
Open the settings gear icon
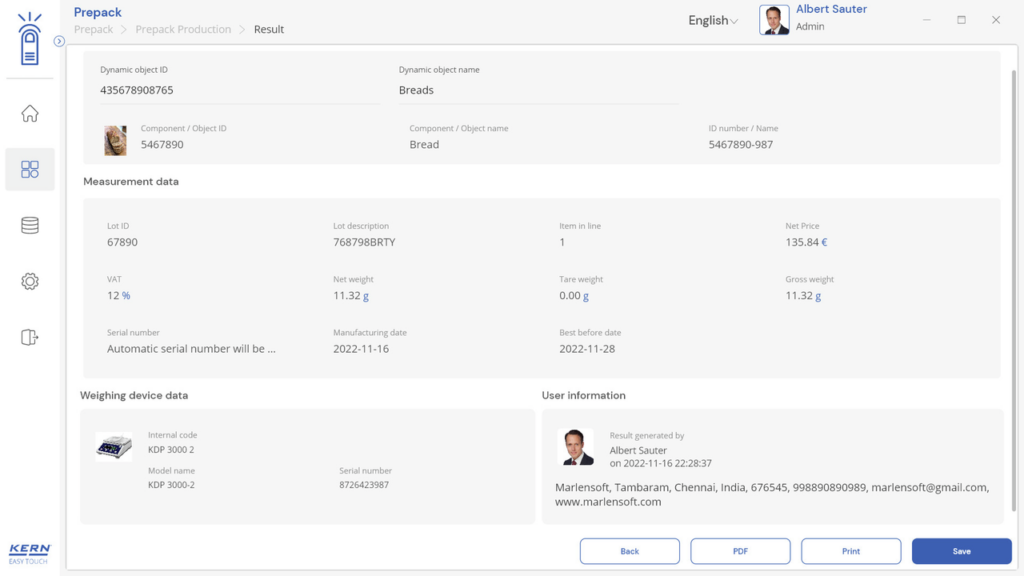pyautogui.click(x=29, y=281)
